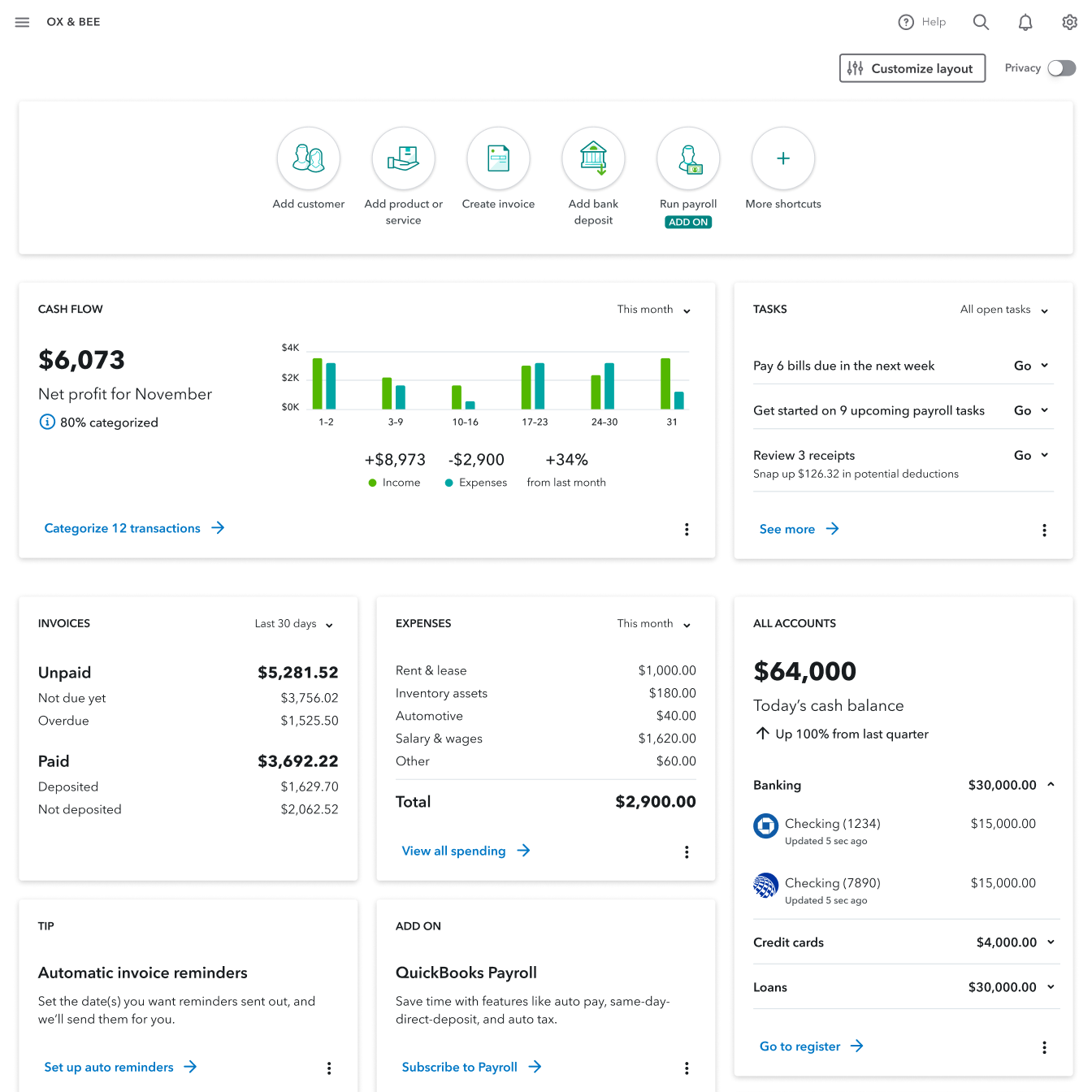Click the $64,000 cash balance figure

pos(804,671)
